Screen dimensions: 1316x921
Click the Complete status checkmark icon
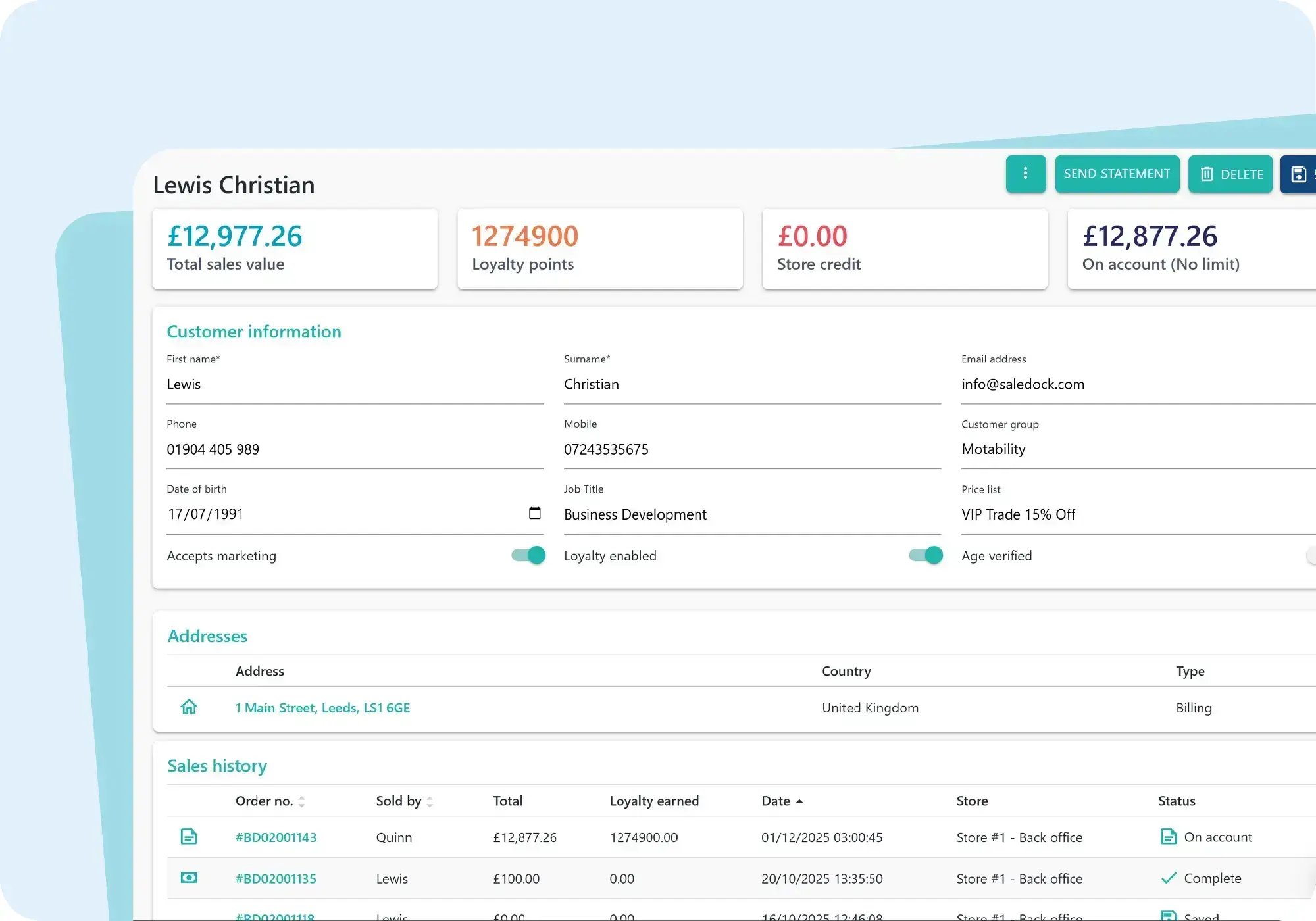point(1169,878)
